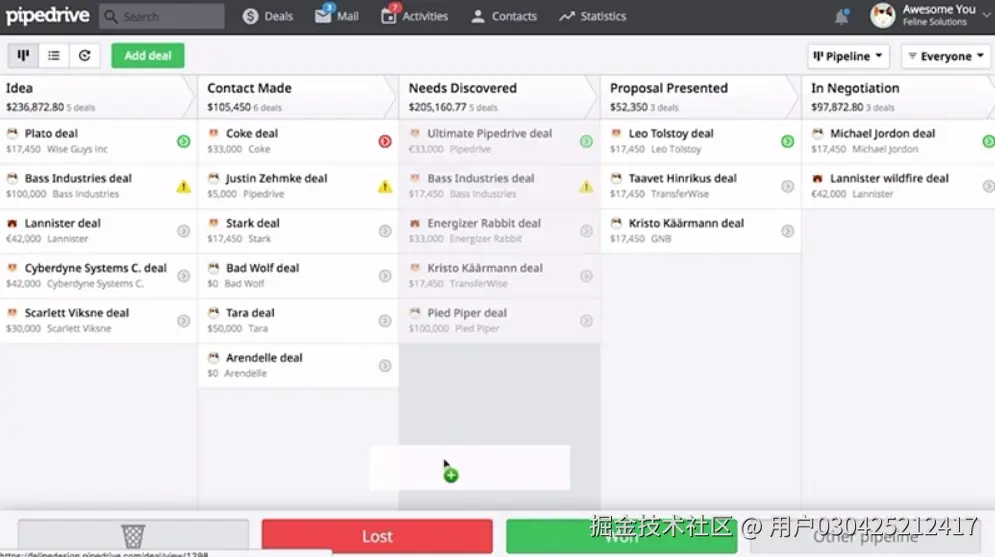Click Leo Tolstoy deal green activity icon
Image resolution: width=995 pixels, height=557 pixels.
coord(787,141)
